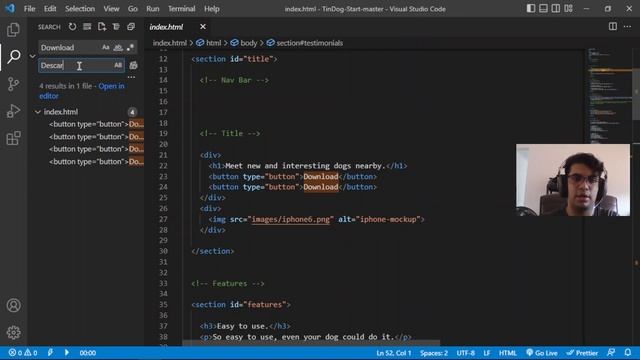Click the editor minimap

tap(610, 96)
